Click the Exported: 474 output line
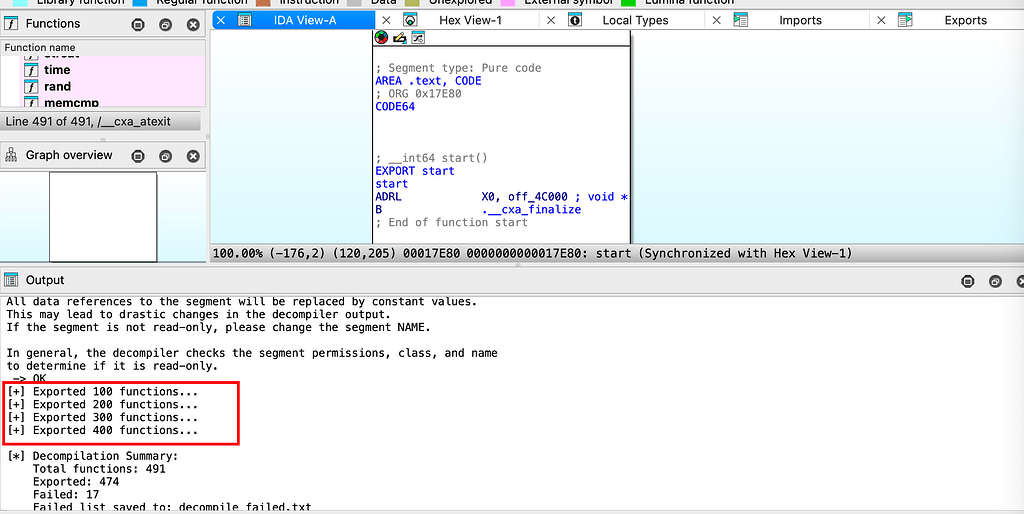1024x514 pixels. pyautogui.click(x=76, y=482)
